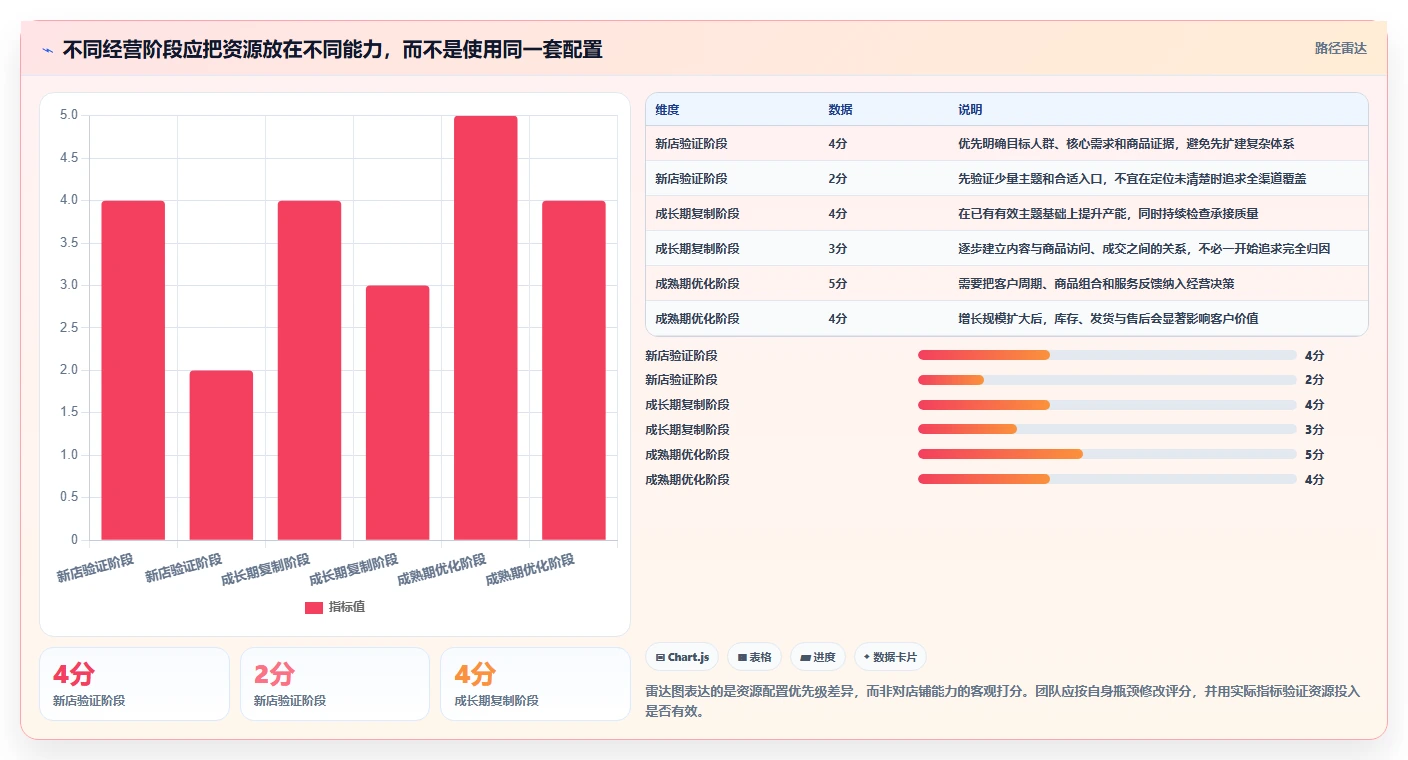Select the row 需要把客户周期、商品组合和服务反馈
1408x760 pixels.
[1007, 284]
